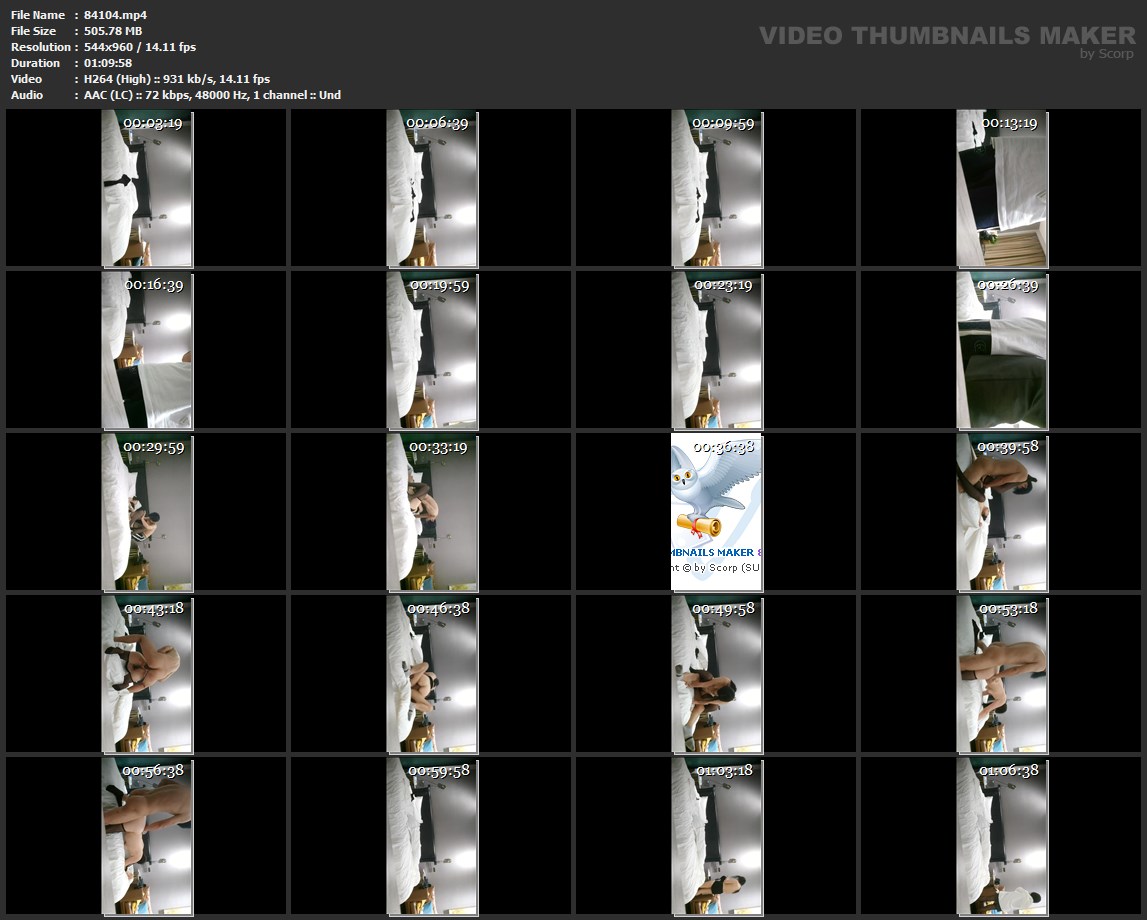1147x920 pixels.
Task: Click the owl logo frame at 00:36:38
Action: click(716, 512)
